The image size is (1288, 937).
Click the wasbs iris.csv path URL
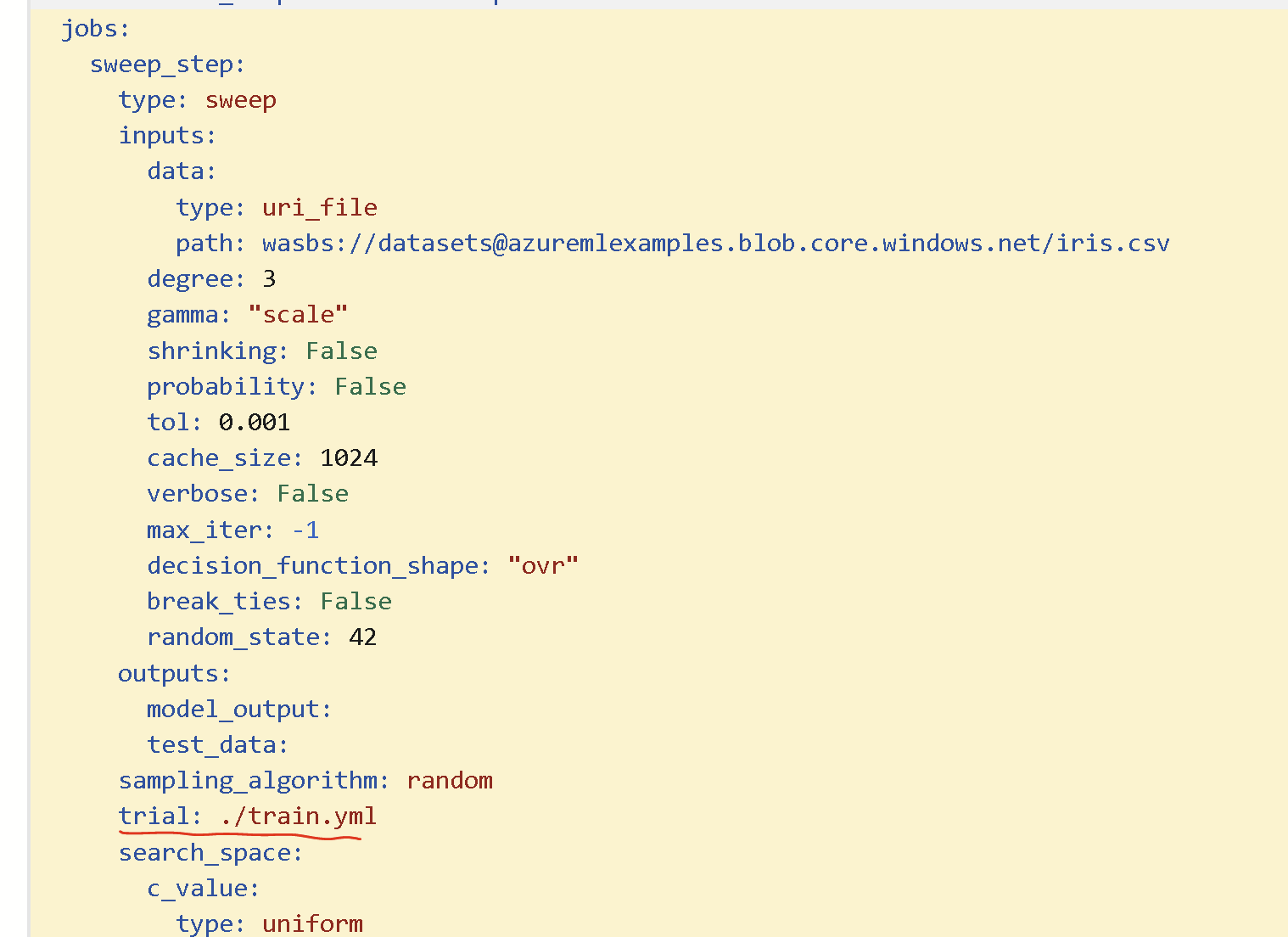pos(716,244)
